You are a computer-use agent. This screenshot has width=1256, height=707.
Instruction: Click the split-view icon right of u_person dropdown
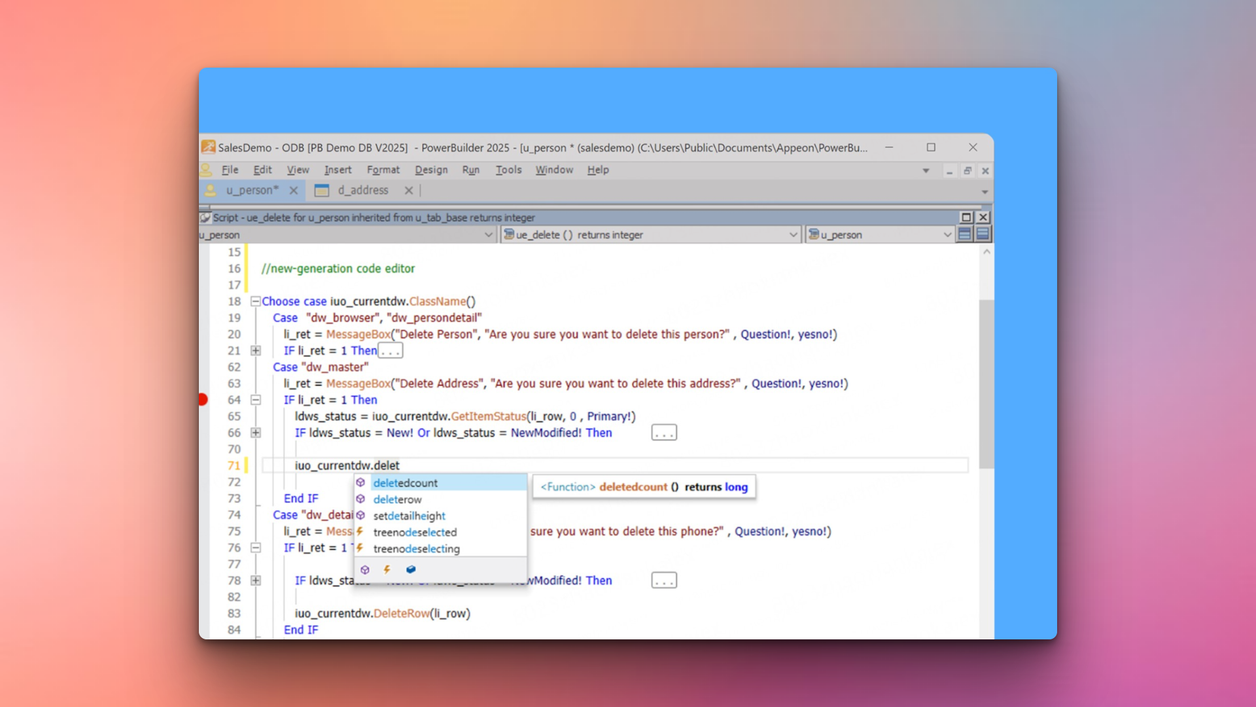[x=965, y=235]
